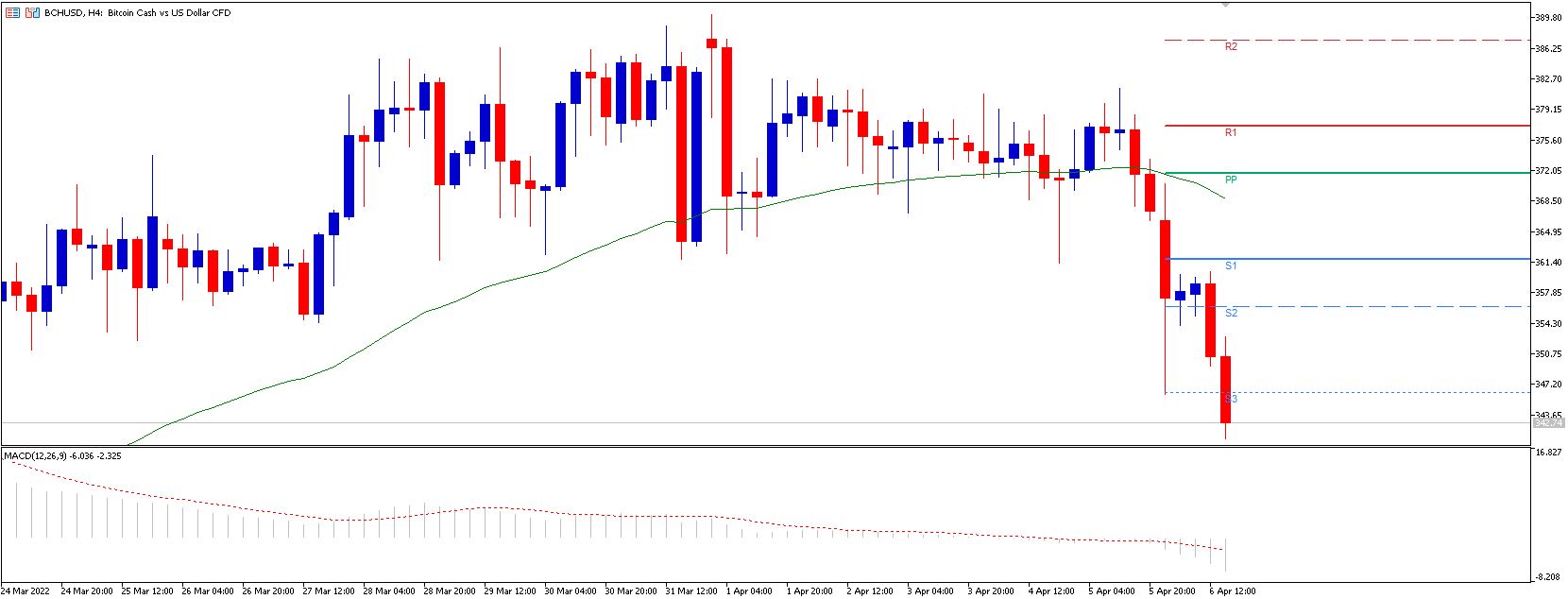
Task: Click the 31 Mar 12:00 time axis label
Action: tap(690, 591)
